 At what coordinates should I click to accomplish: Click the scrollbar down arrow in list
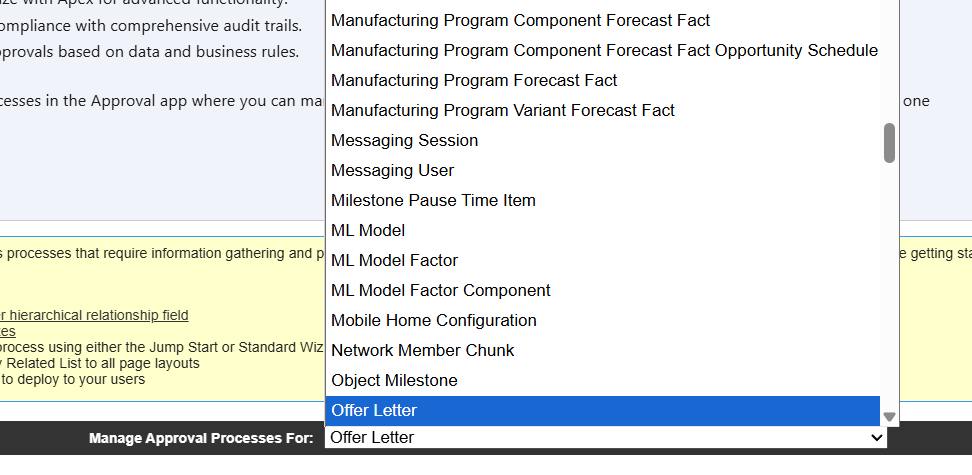889,417
